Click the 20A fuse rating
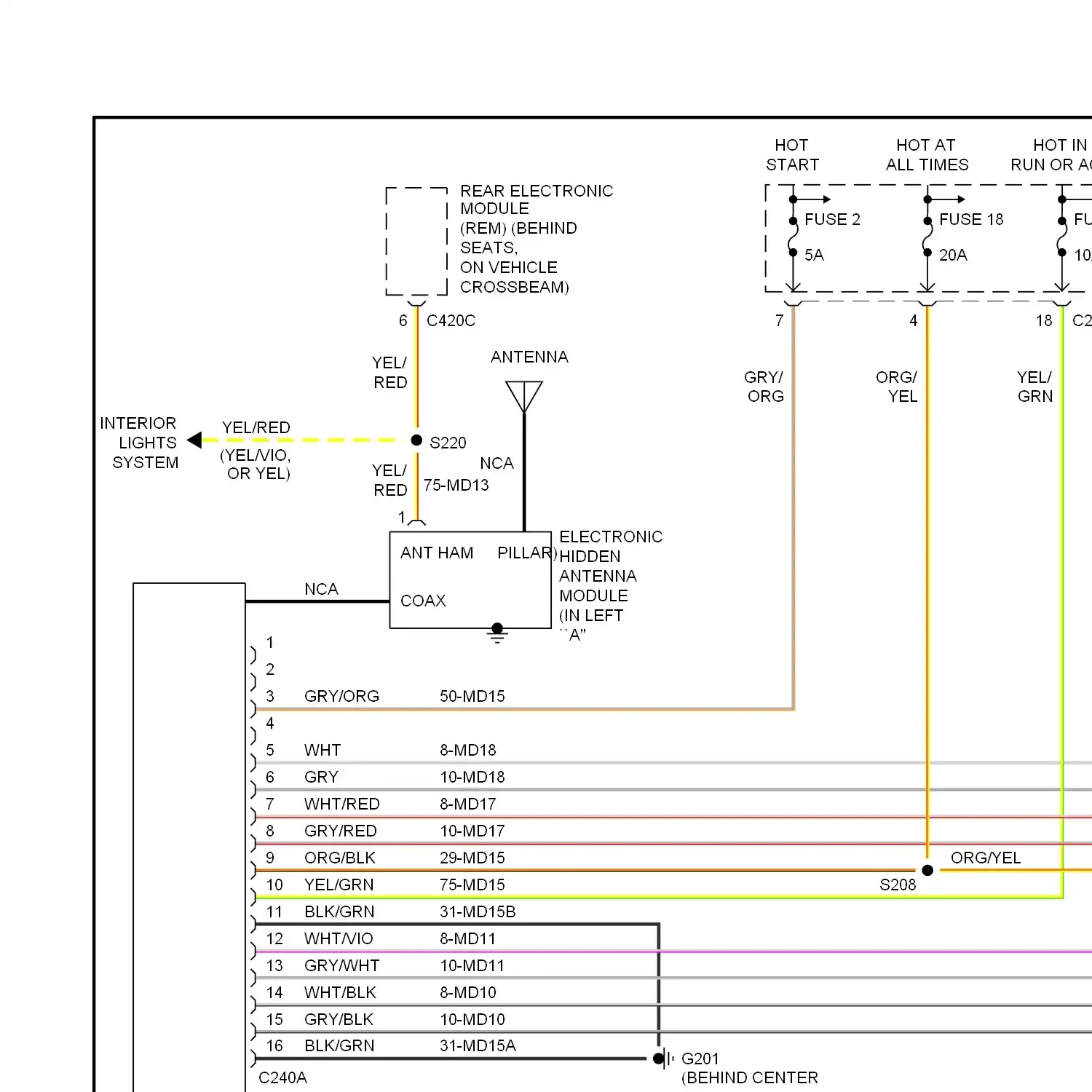Screen dimensions: 1092x1092 [953, 255]
